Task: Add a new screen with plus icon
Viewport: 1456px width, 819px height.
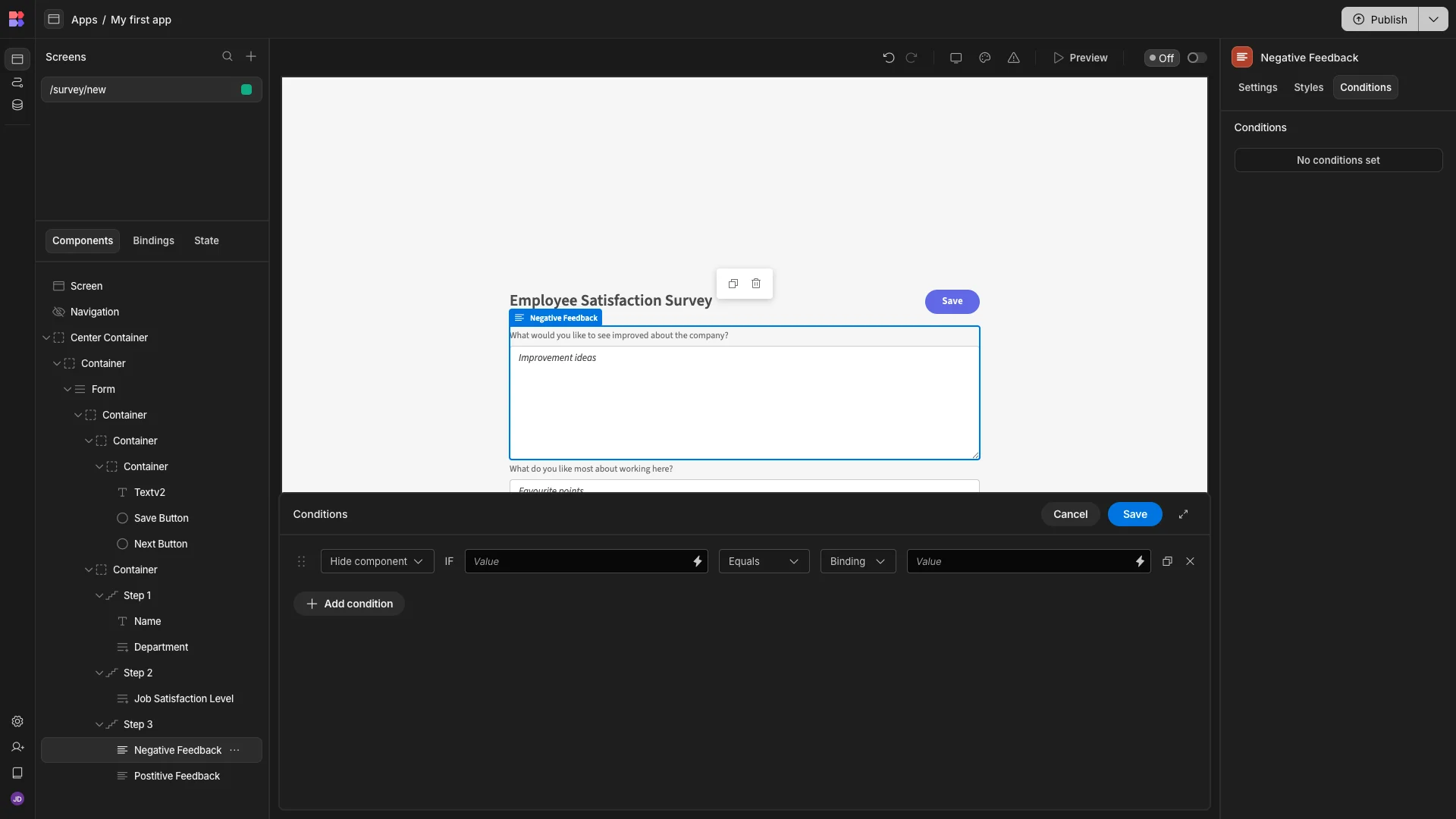Action: [251, 57]
